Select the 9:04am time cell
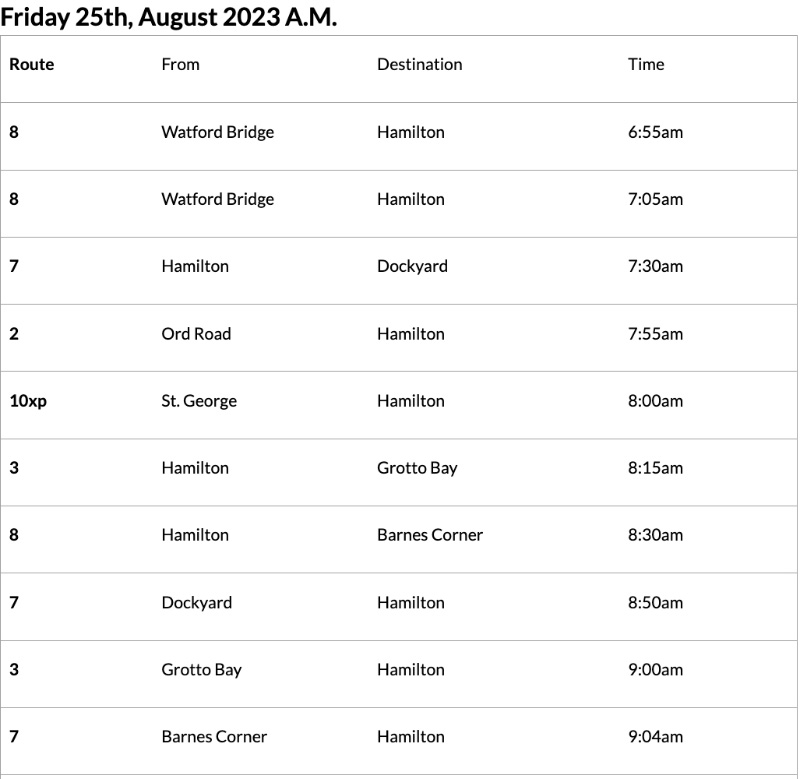 pos(655,736)
